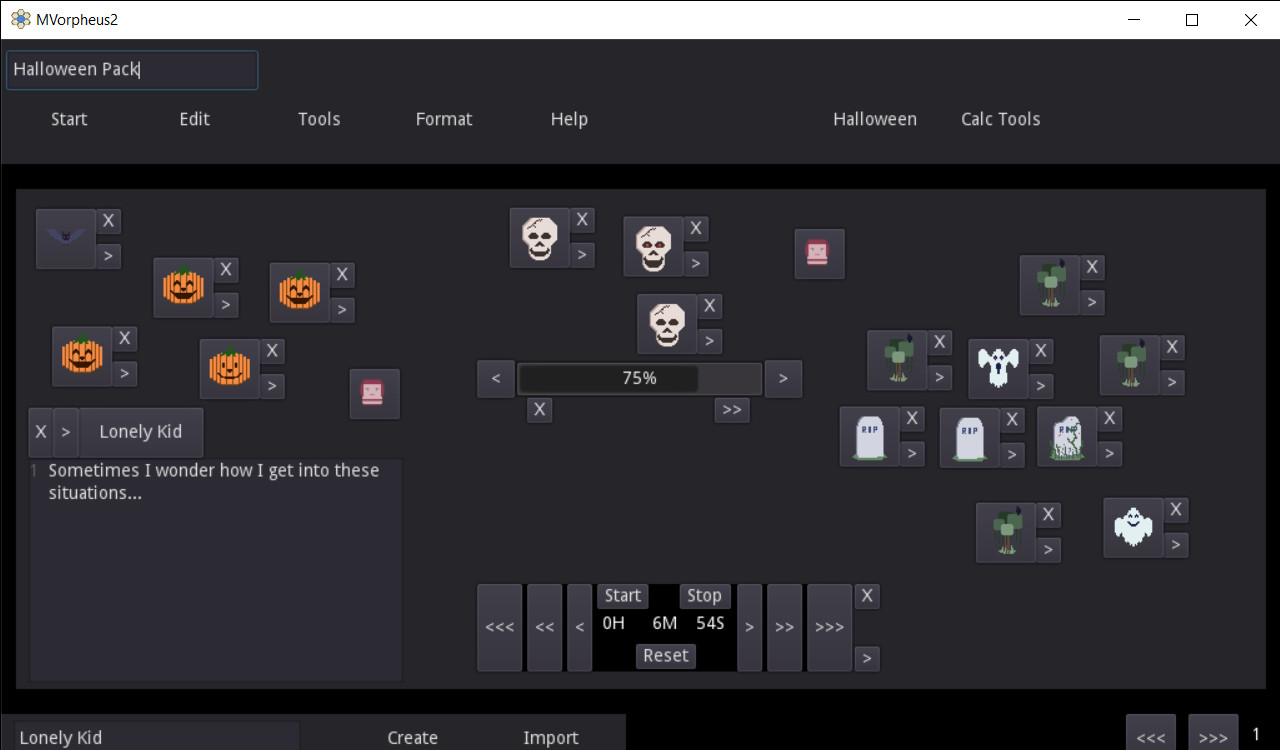Click the Halloween Pack title field
This screenshot has height=750, width=1280.
[131, 70]
